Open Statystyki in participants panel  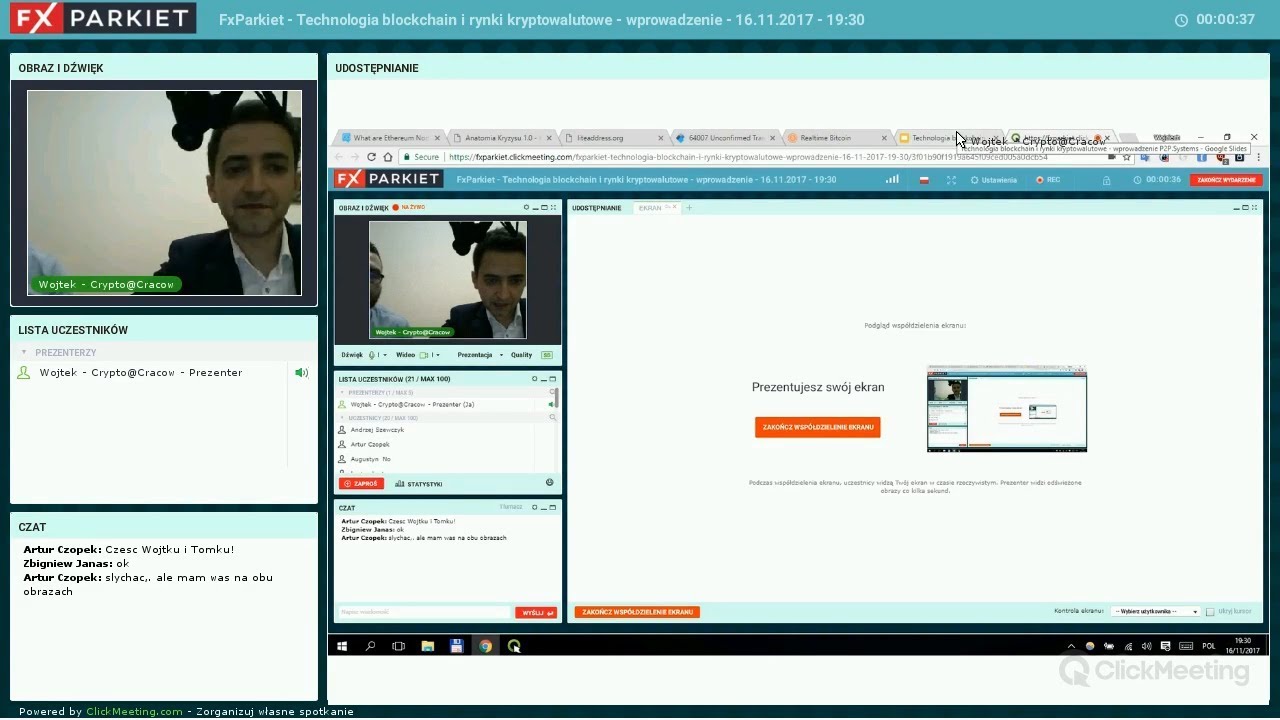pos(419,484)
